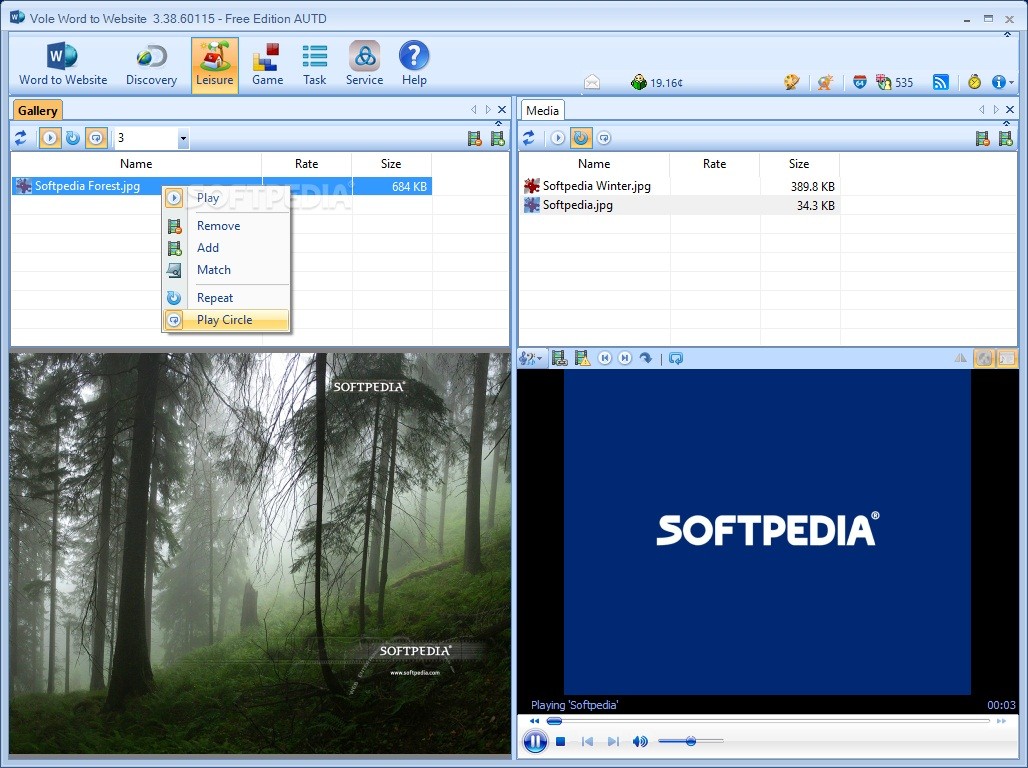
Task: Open the Service section
Action: pos(365,64)
